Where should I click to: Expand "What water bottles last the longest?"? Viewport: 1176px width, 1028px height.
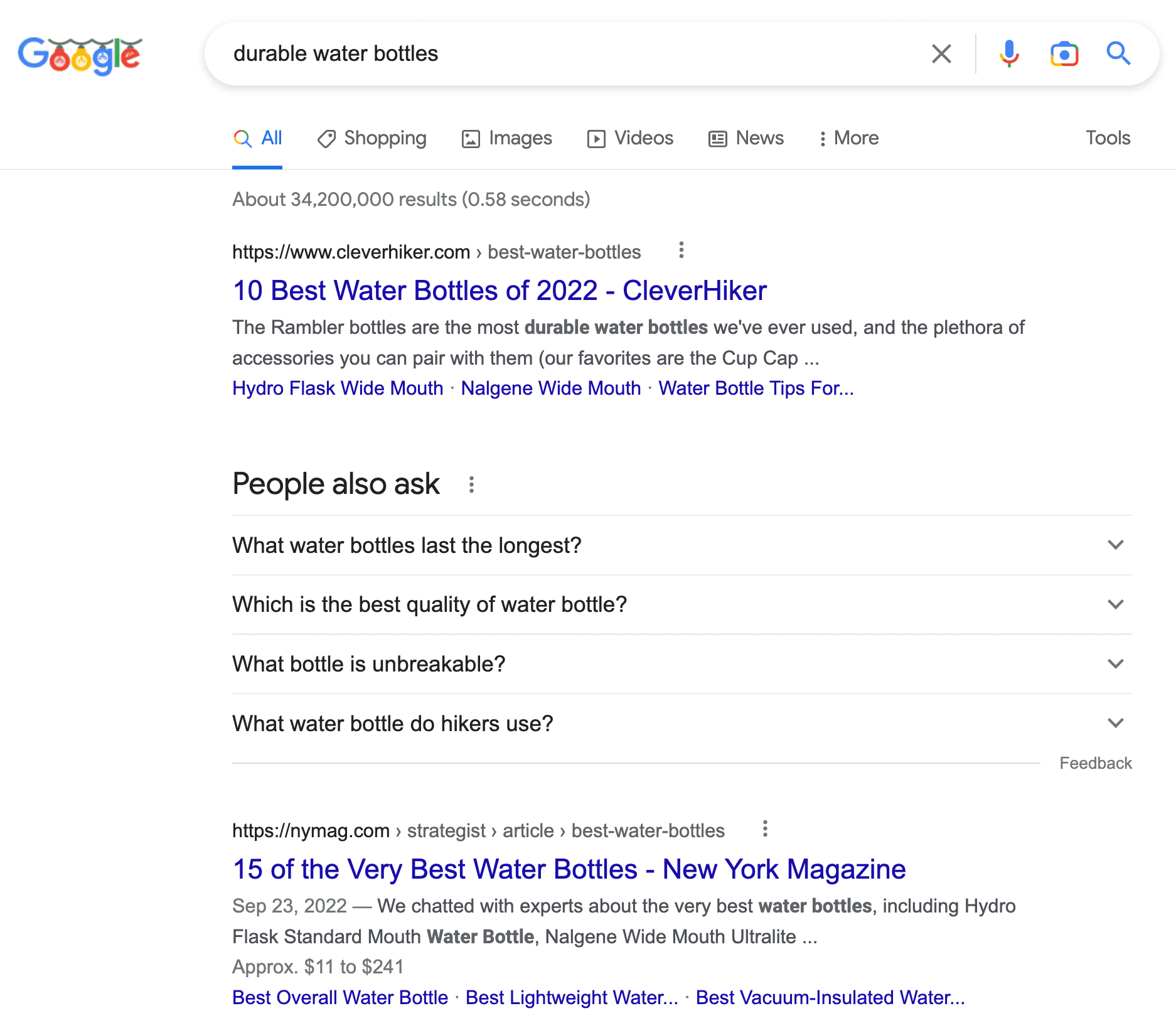682,545
